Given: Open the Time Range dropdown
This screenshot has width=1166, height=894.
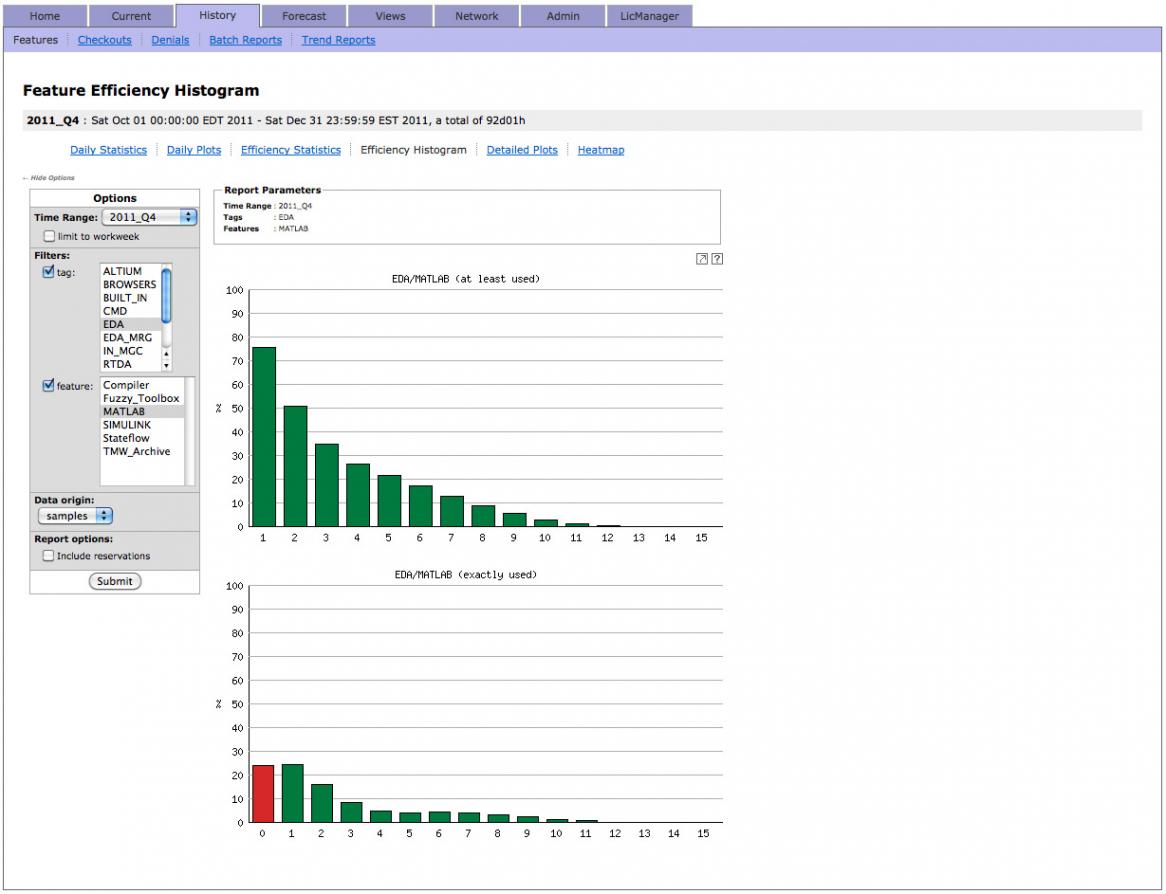Looking at the screenshot, I should pyautogui.click(x=149, y=217).
